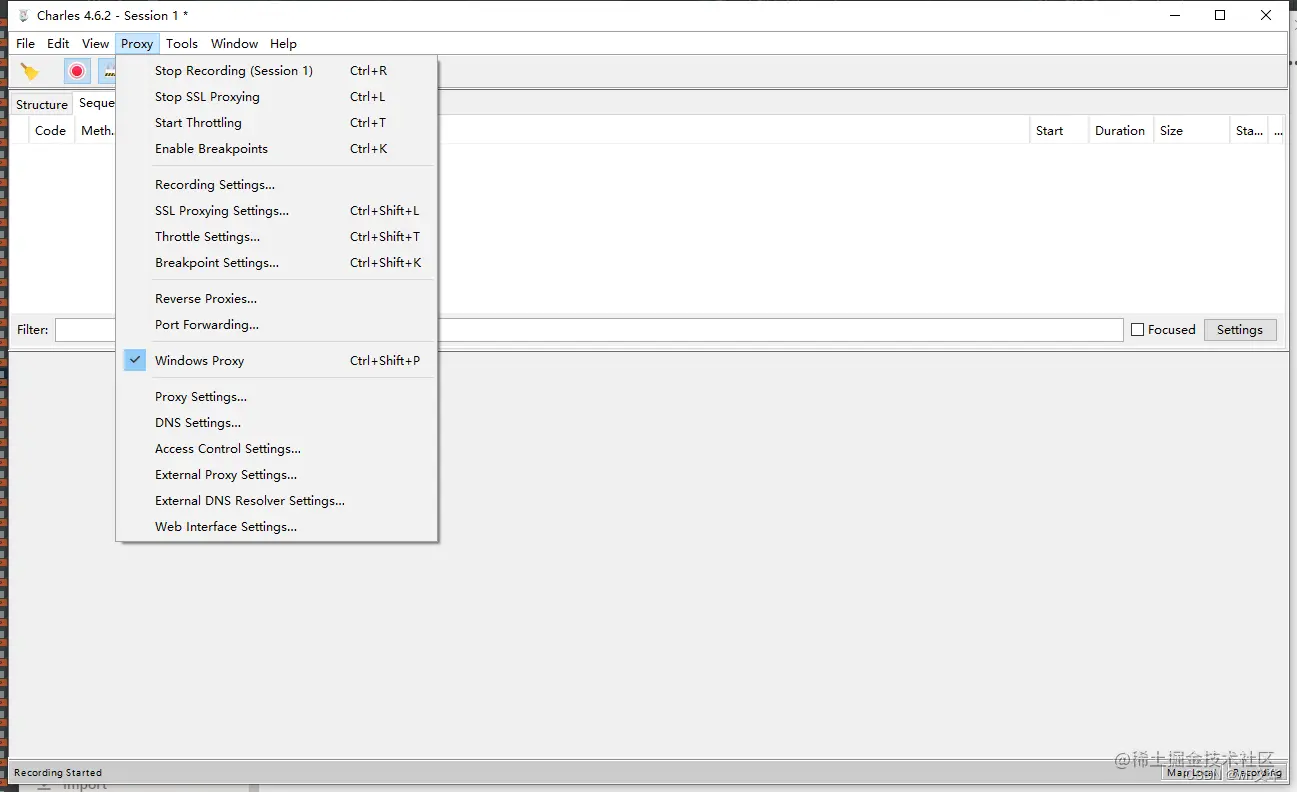Choose Stop Recording (Session 1)
The height and width of the screenshot is (792, 1297).
276,71
